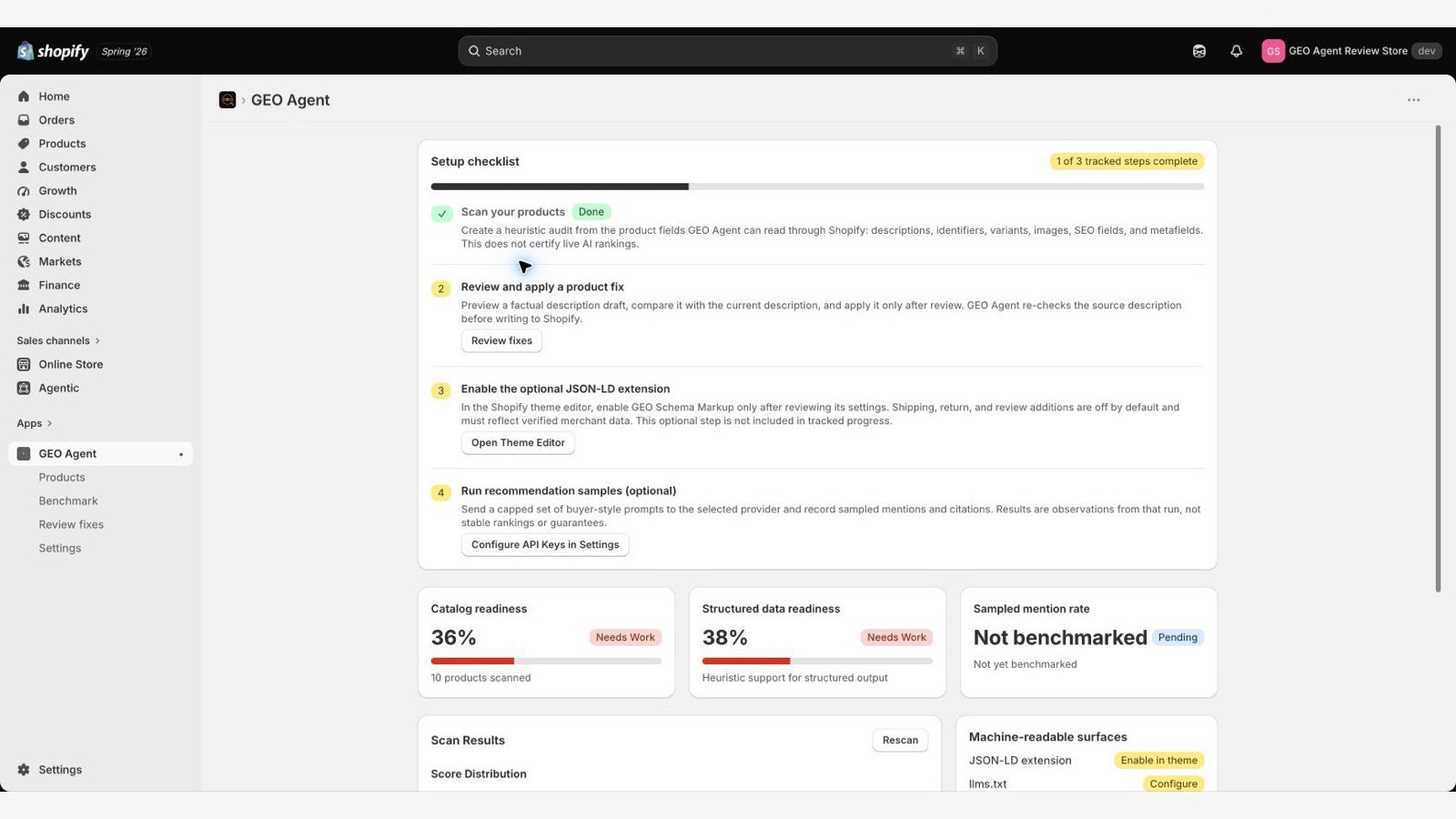The width and height of the screenshot is (1456, 819).
Task: Click the Configure API Keys in Settings button
Action: [x=545, y=545]
